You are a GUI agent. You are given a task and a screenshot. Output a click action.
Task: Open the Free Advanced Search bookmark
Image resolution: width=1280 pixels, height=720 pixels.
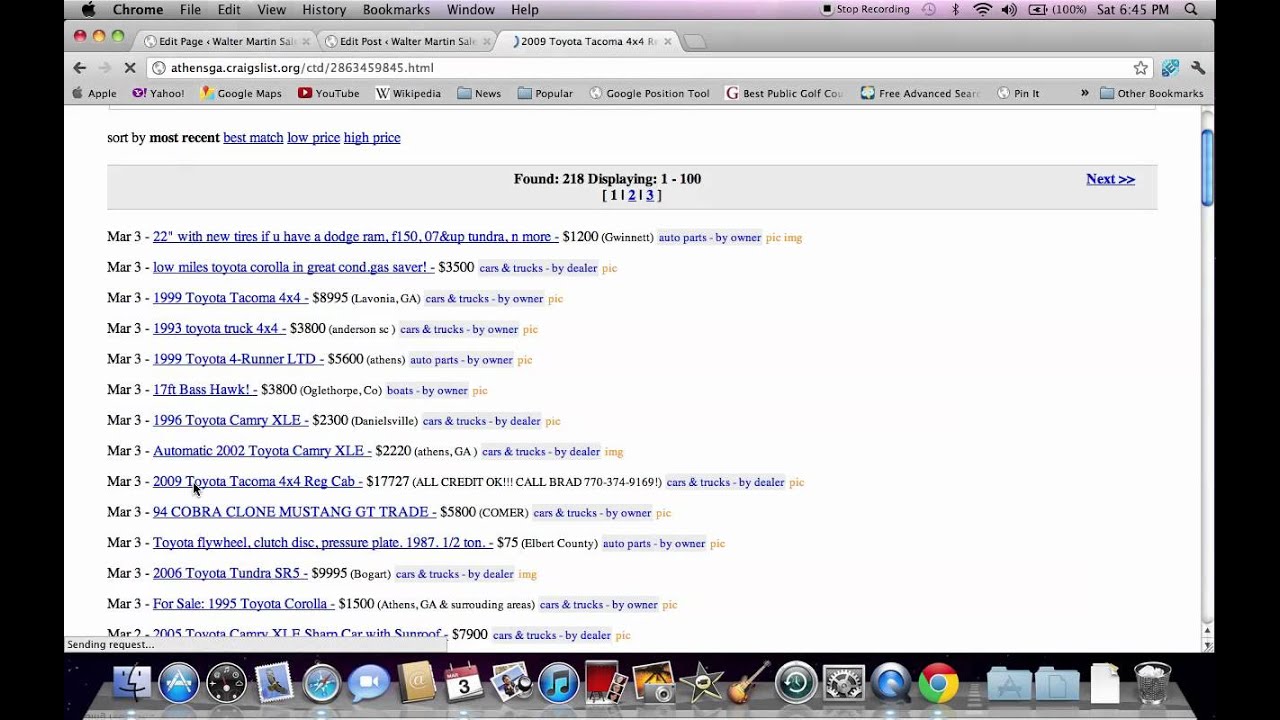[x=920, y=93]
